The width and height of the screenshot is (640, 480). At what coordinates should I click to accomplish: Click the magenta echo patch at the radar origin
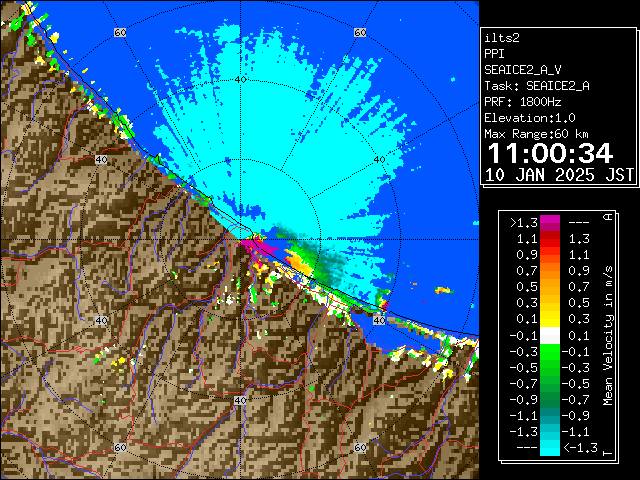[x=258, y=247]
